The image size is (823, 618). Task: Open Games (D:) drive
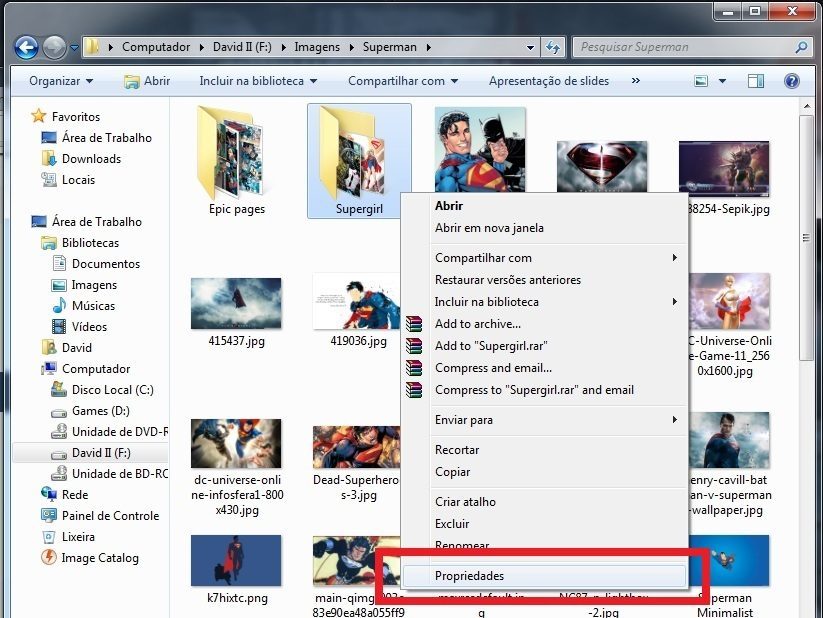tap(101, 411)
